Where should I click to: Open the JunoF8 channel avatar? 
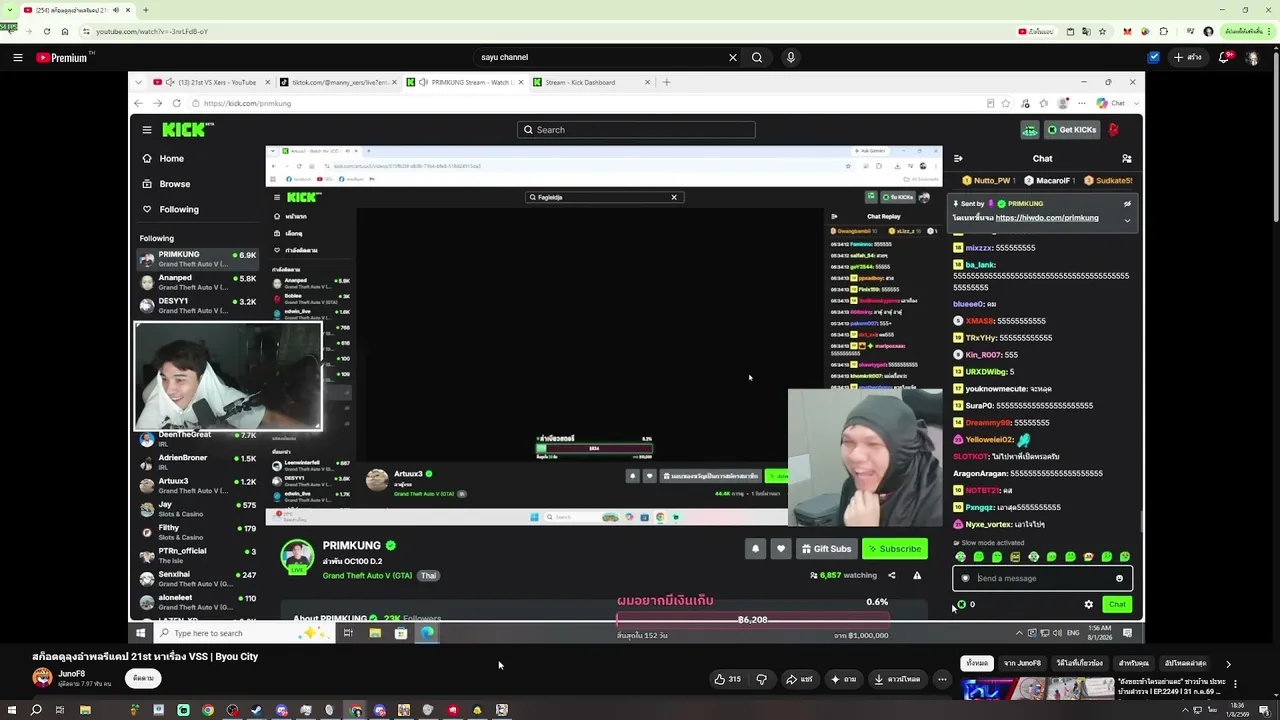[x=42, y=678]
